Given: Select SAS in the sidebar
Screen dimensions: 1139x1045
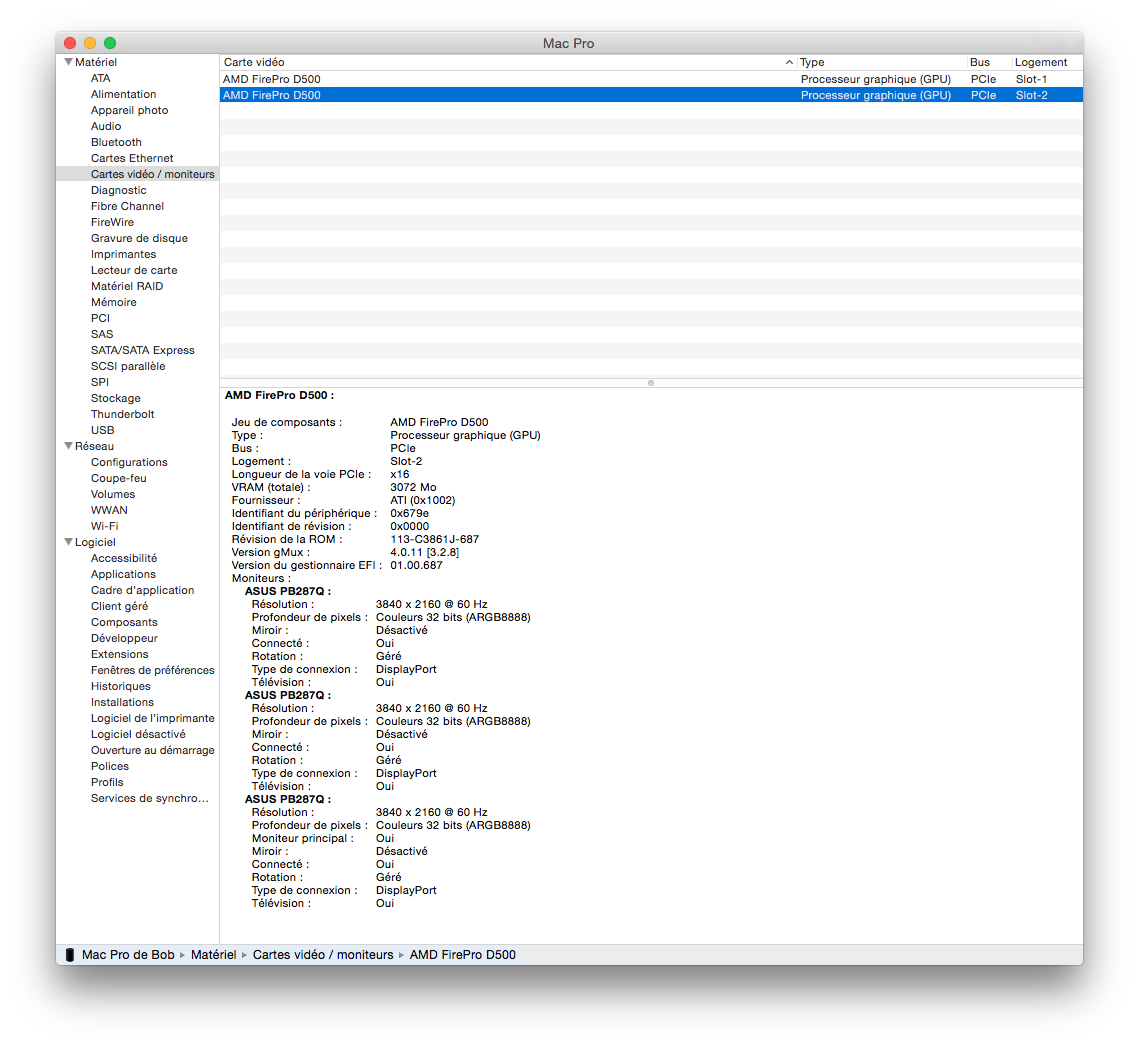Looking at the screenshot, I should (102, 334).
